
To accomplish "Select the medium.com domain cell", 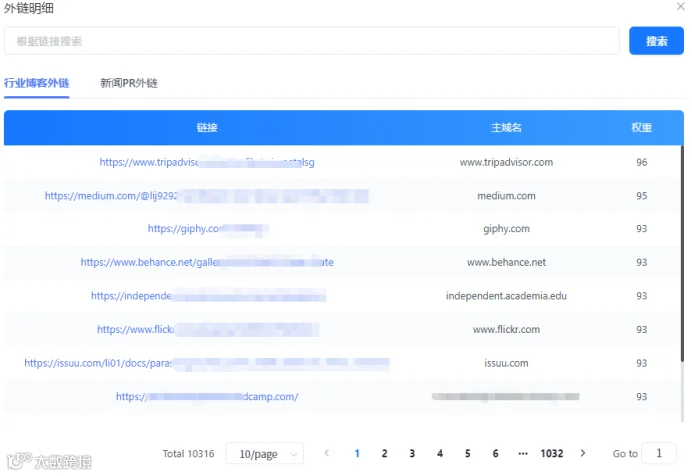I will [x=506, y=196].
